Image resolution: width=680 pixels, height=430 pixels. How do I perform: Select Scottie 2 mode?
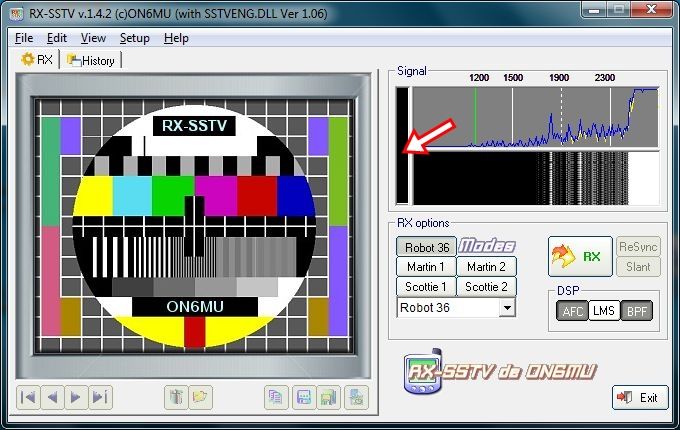pos(486,287)
